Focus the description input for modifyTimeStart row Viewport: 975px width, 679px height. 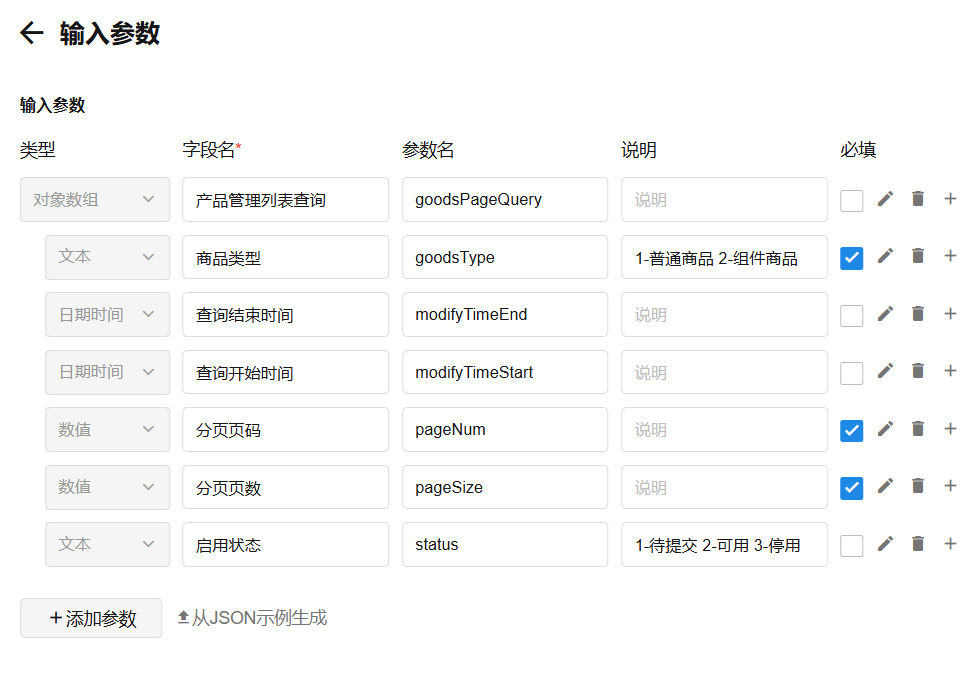(x=724, y=372)
